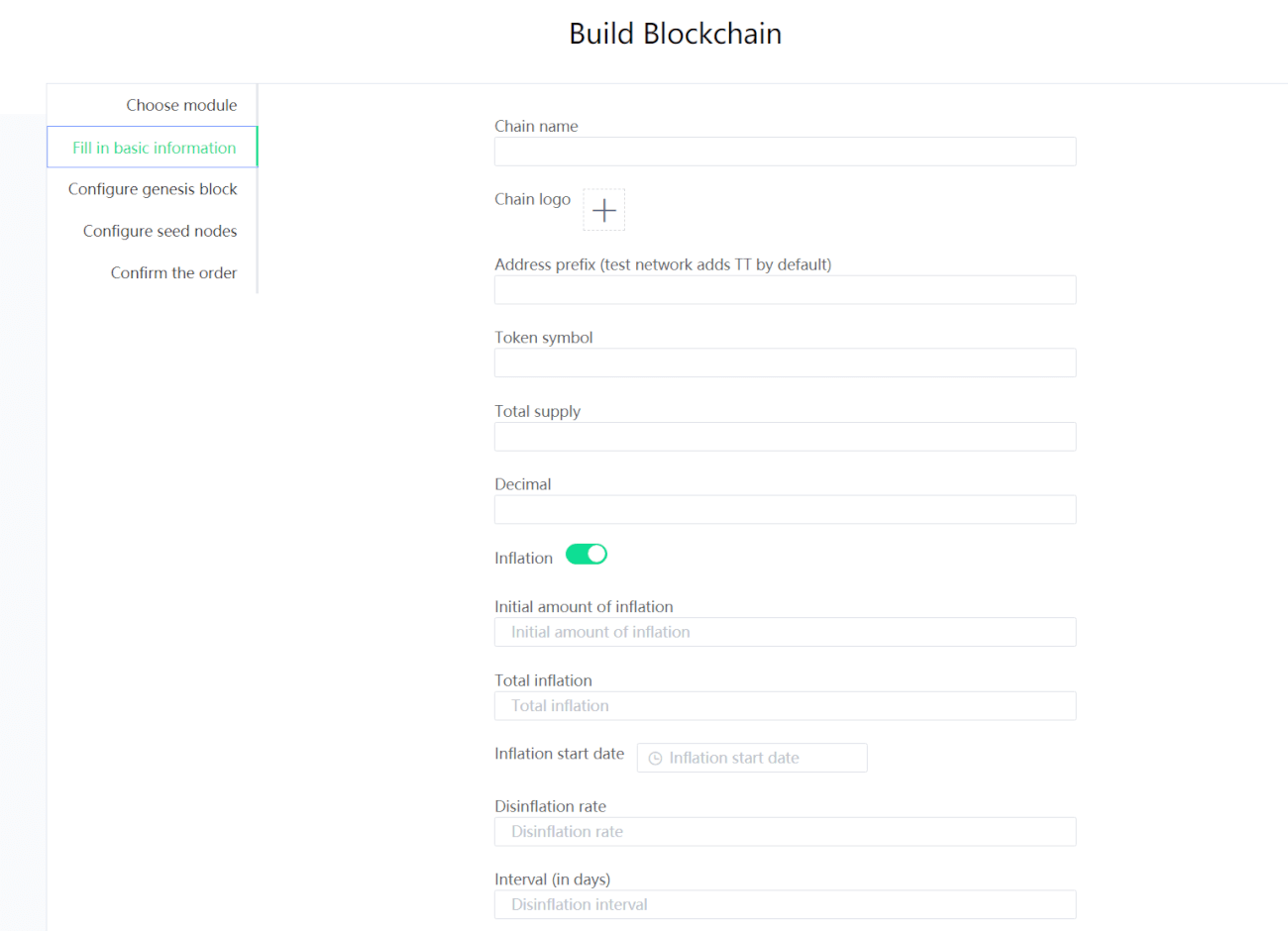Click the clock icon in Inflation start date
The height and width of the screenshot is (931, 1288).
tap(655, 759)
